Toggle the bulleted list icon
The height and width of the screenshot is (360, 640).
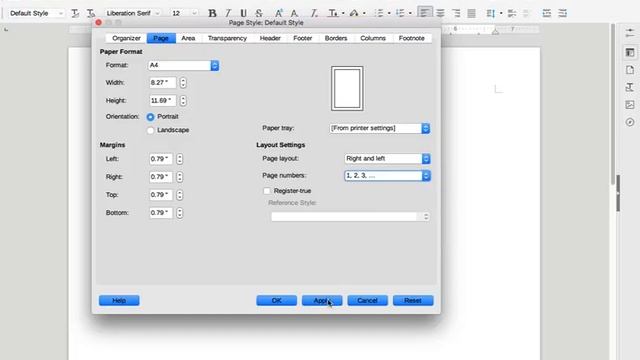pyautogui.click(x=379, y=13)
